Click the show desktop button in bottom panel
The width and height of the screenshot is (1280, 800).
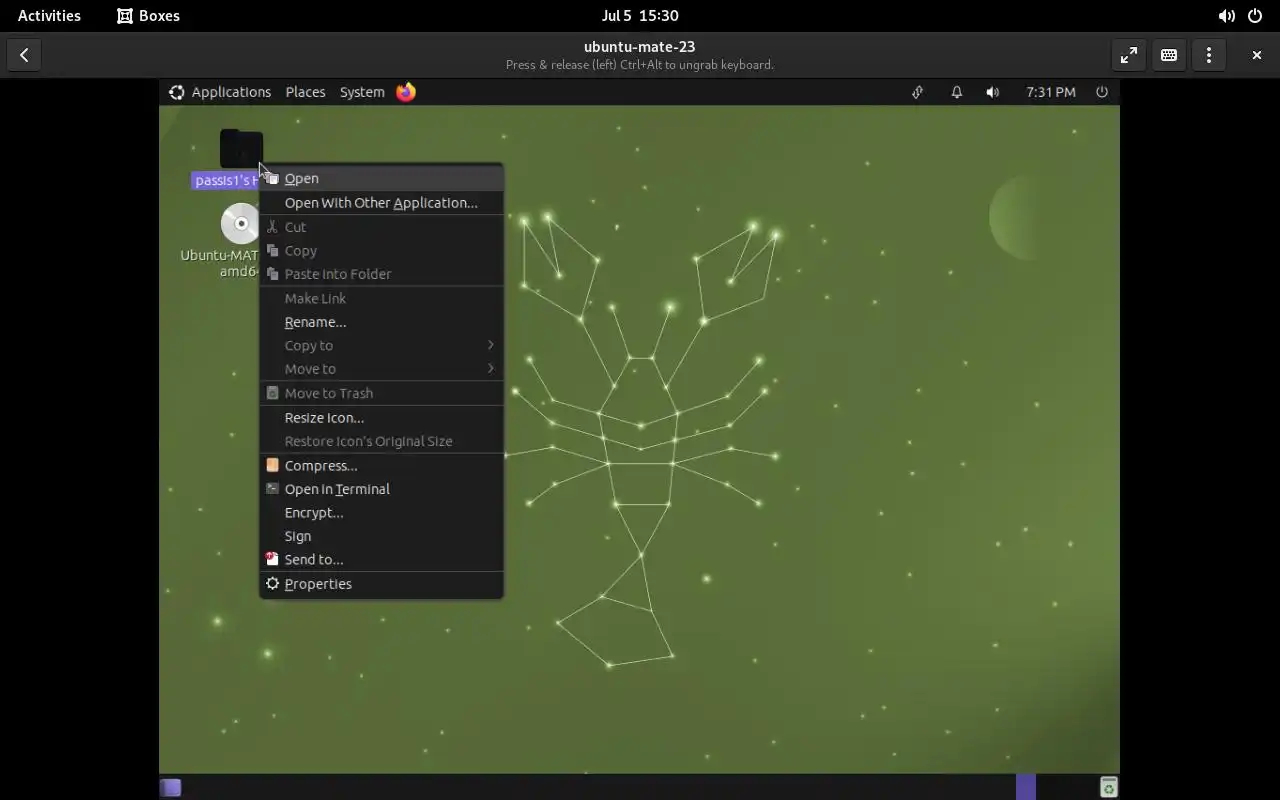click(171, 788)
